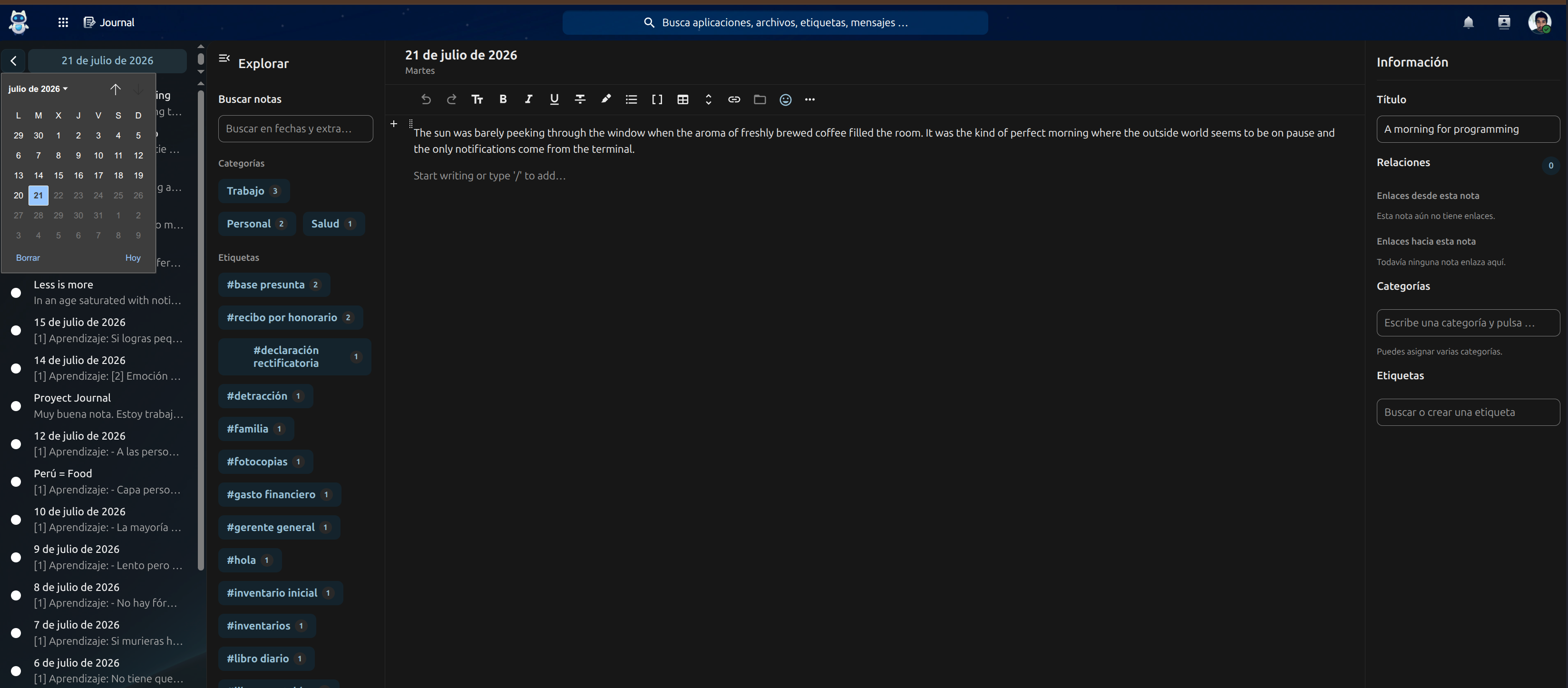
Task: Open the apps grid launcher
Action: pyautogui.click(x=63, y=22)
